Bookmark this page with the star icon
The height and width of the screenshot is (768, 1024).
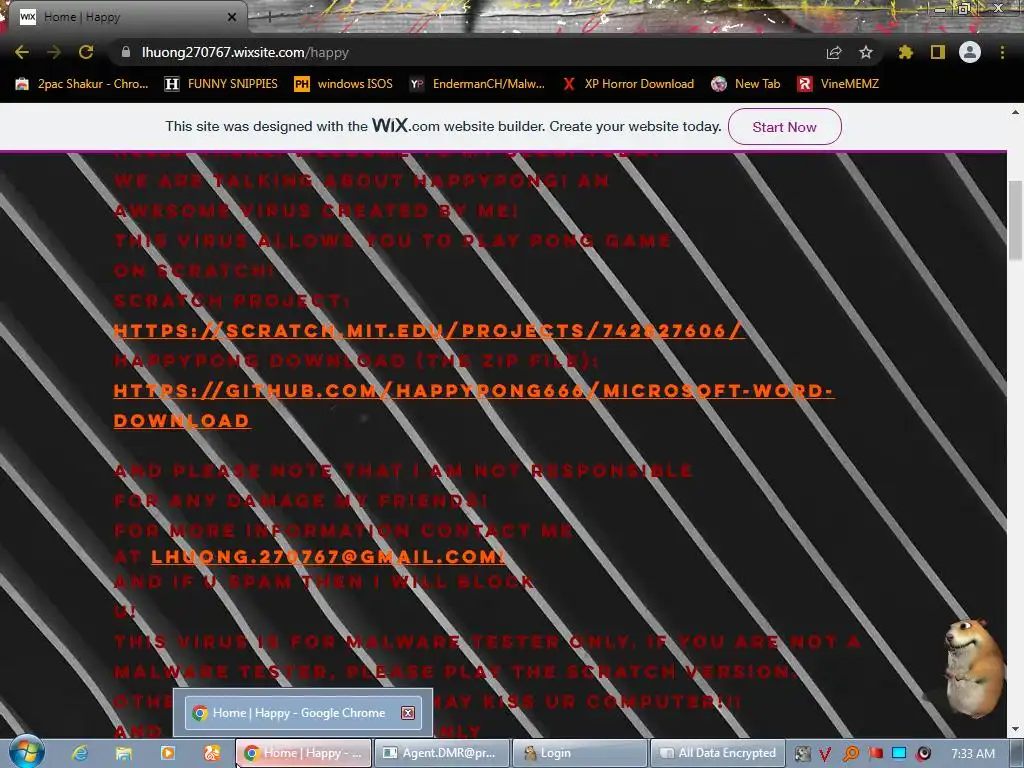pyautogui.click(x=866, y=52)
